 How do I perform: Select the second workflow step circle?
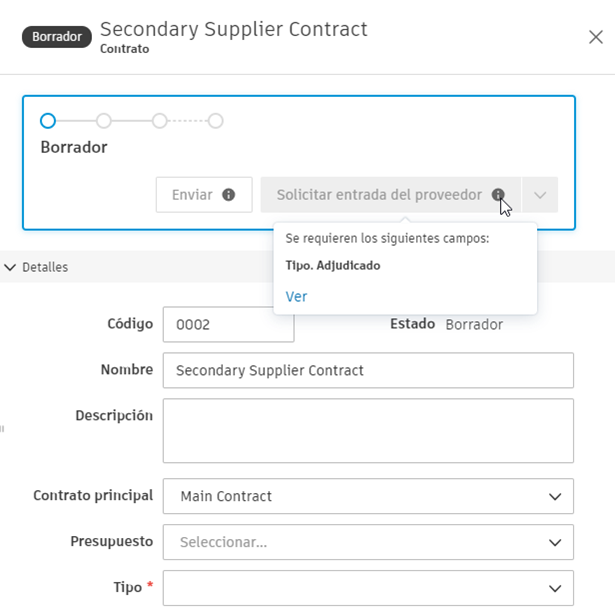coord(103,121)
